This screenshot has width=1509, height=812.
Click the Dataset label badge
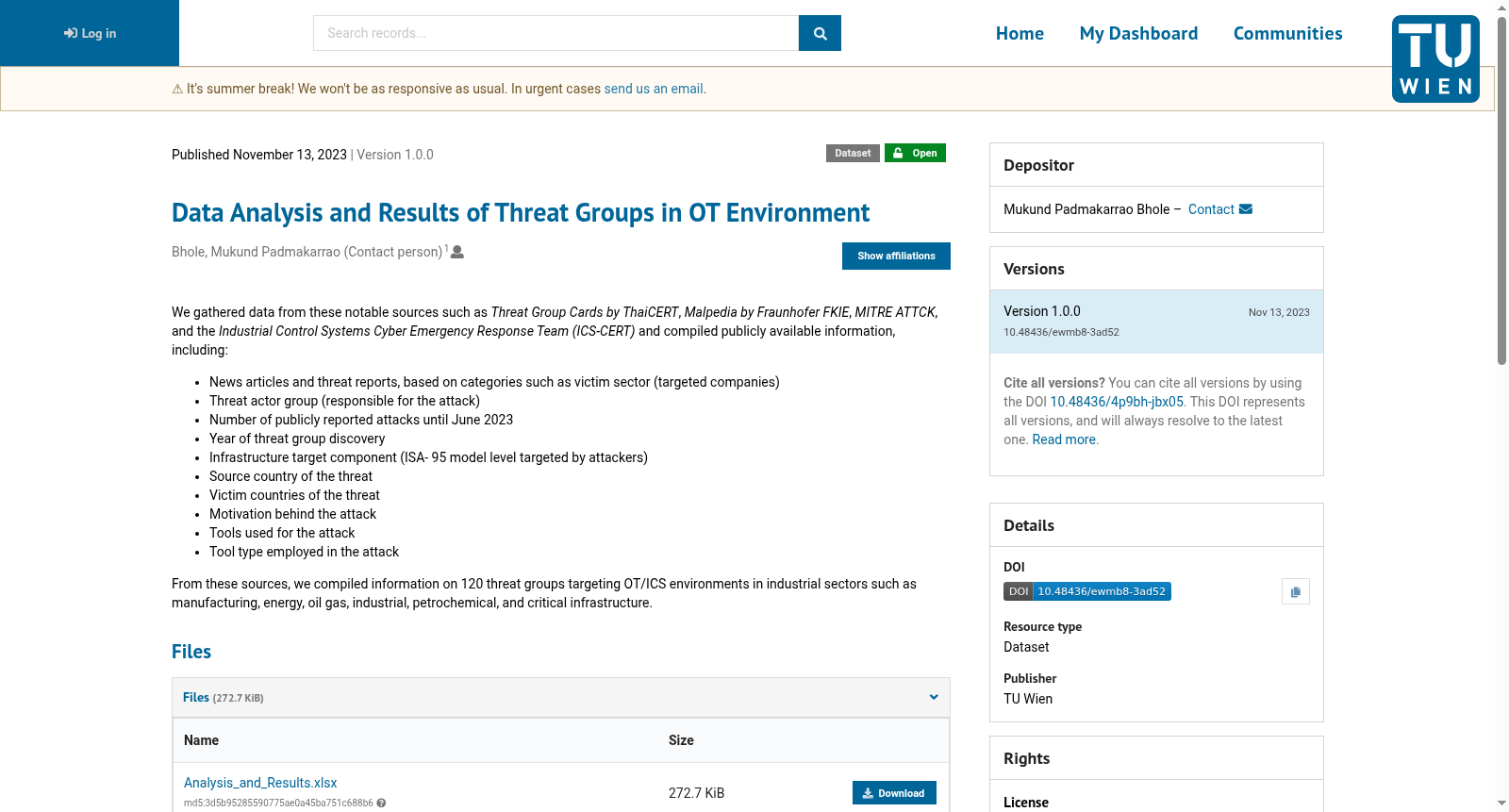[x=853, y=153]
